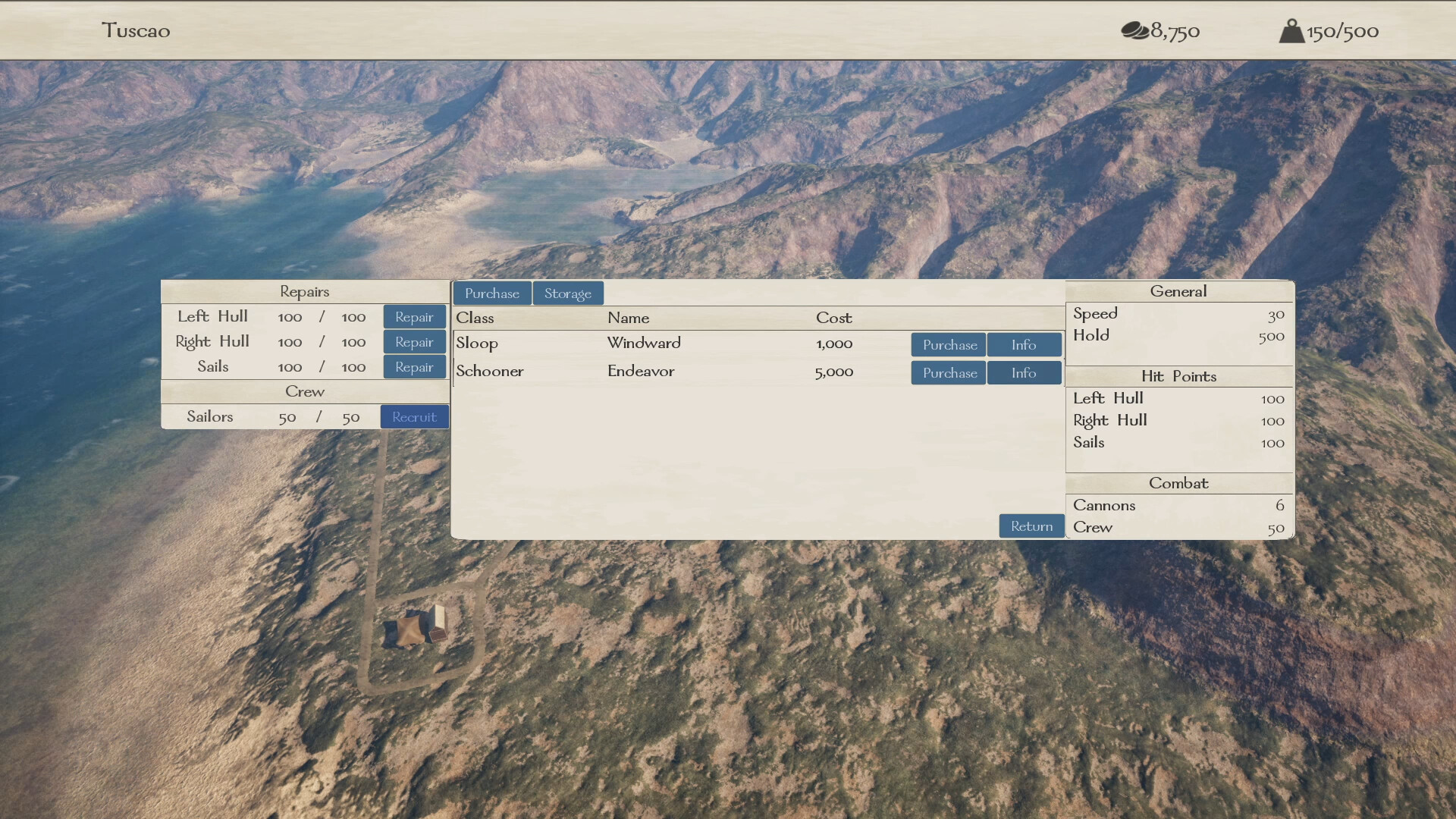Click the Cost column header
This screenshot has height=819, width=1456.
click(x=833, y=318)
